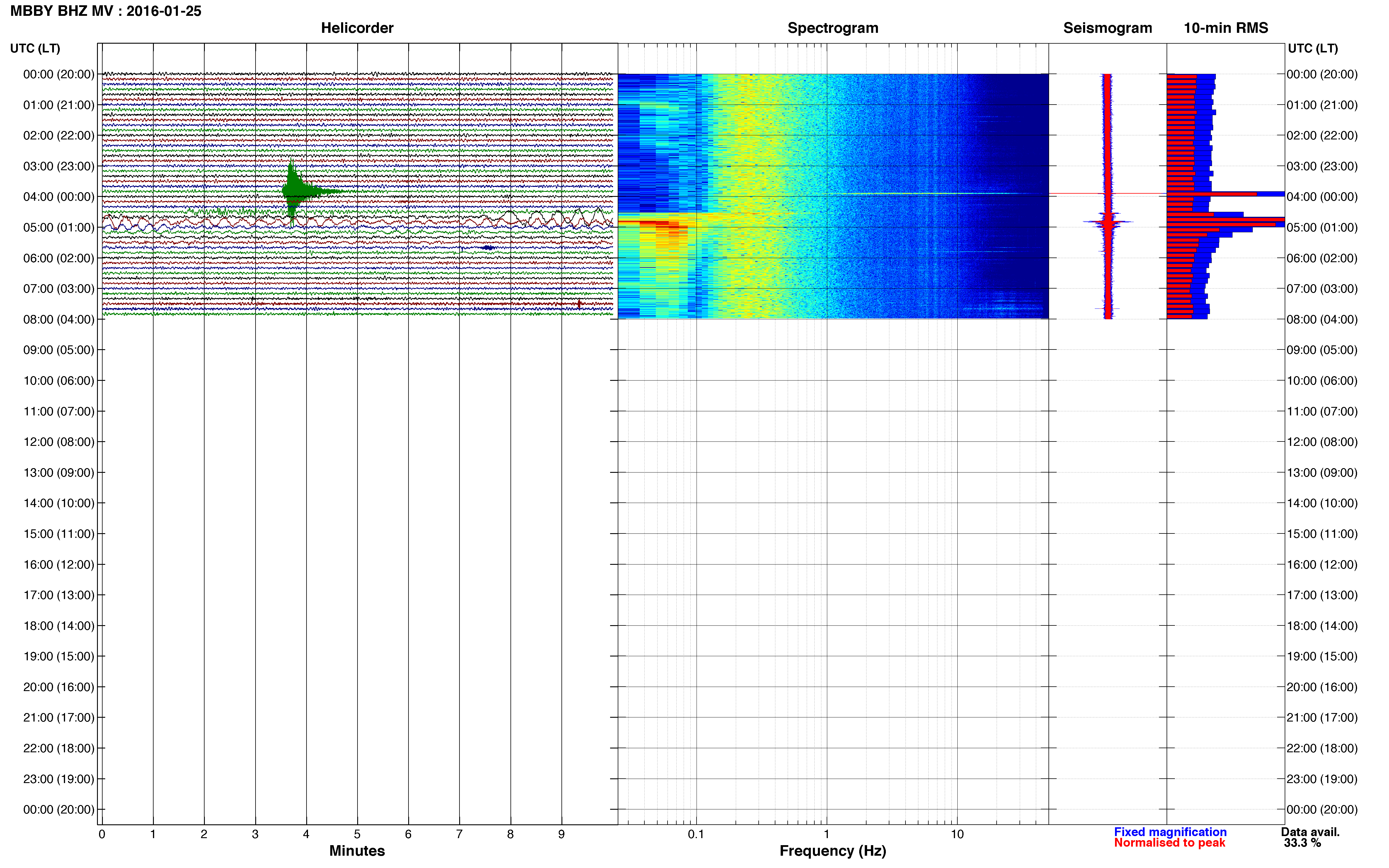
Task: Click "21:00 (17:00)" on the left time axis
Action: coord(59,718)
